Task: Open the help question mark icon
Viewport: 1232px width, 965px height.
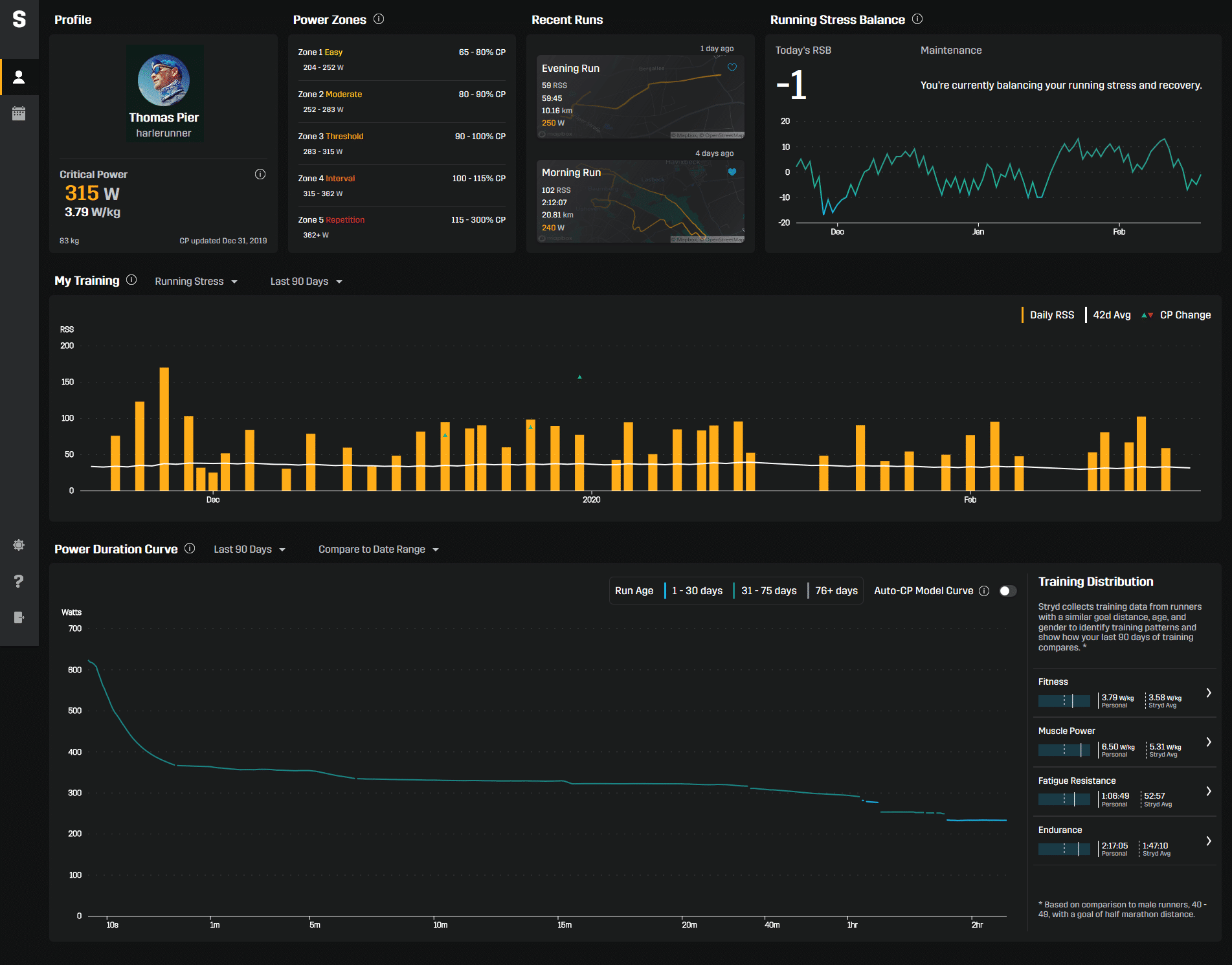Action: (19, 581)
